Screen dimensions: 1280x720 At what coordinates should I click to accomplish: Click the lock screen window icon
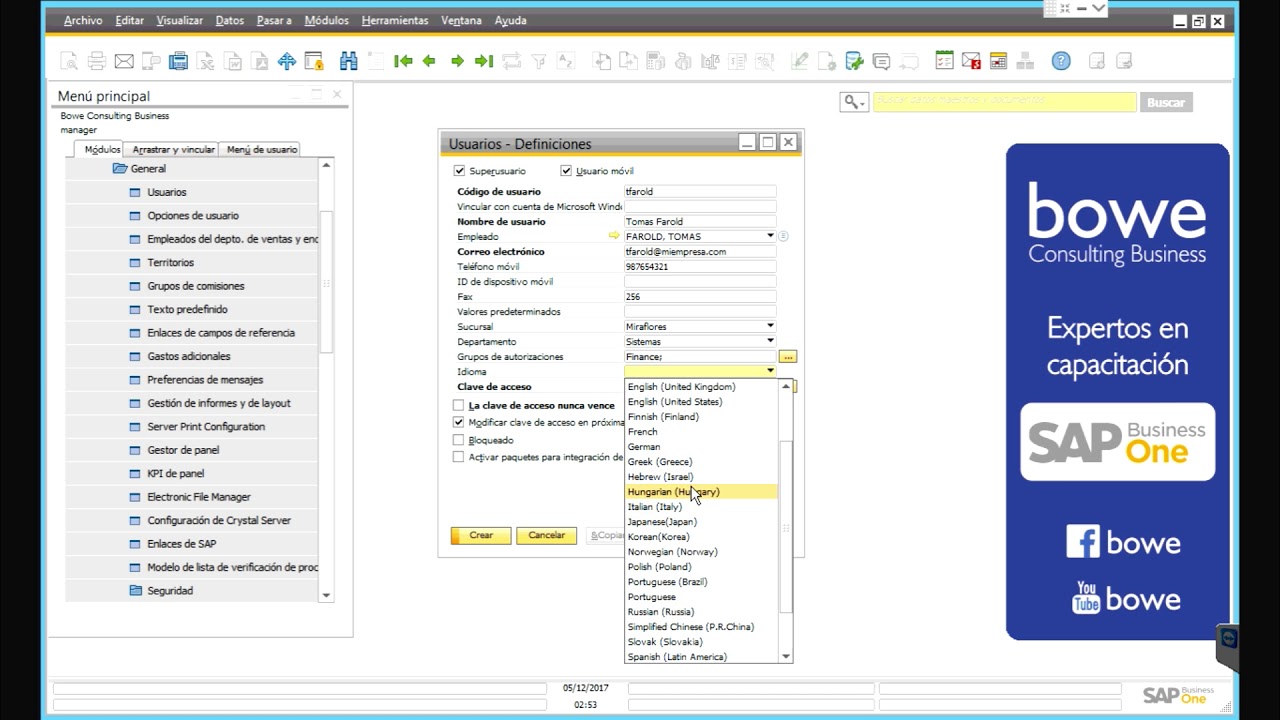coord(314,61)
